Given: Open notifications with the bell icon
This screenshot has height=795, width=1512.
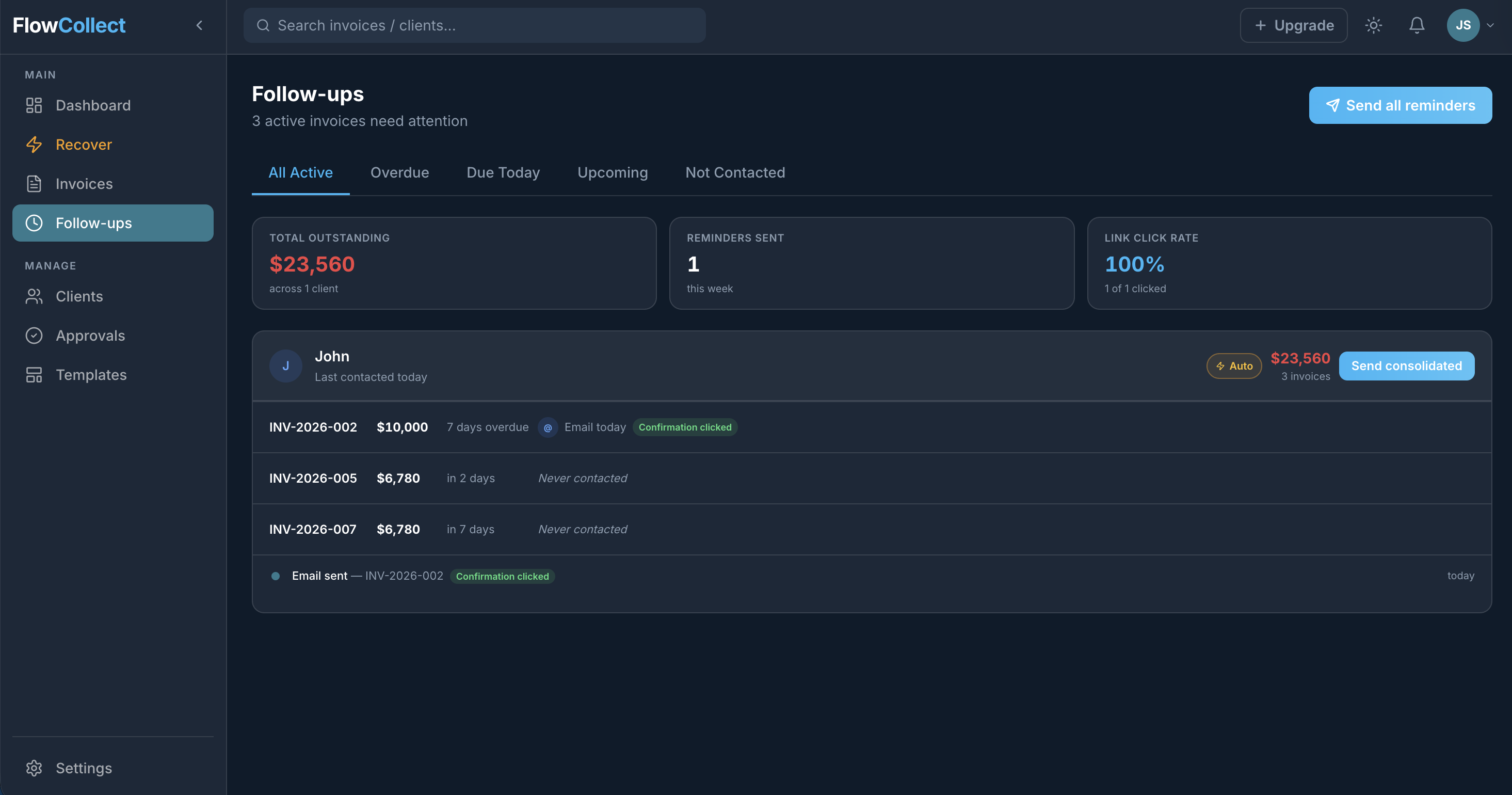Looking at the screenshot, I should (1417, 25).
